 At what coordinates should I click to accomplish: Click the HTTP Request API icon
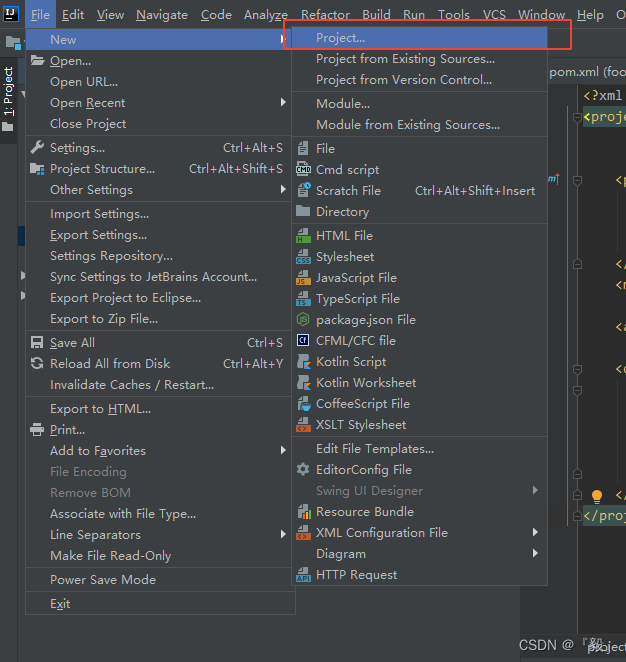pos(303,575)
